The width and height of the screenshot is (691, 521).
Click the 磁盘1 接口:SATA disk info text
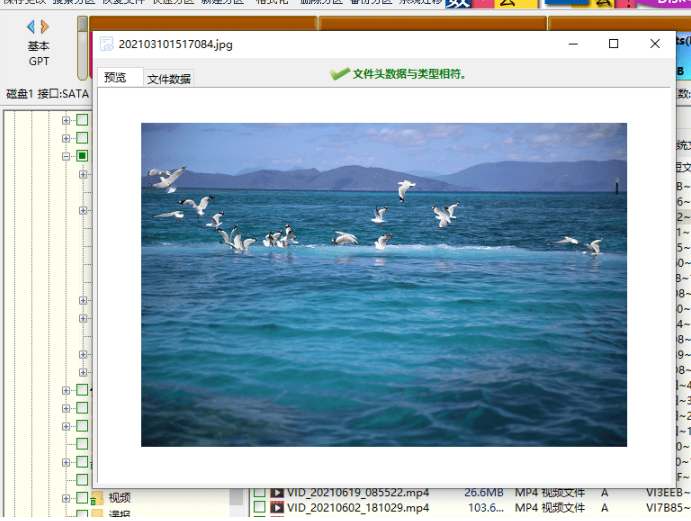pos(48,94)
